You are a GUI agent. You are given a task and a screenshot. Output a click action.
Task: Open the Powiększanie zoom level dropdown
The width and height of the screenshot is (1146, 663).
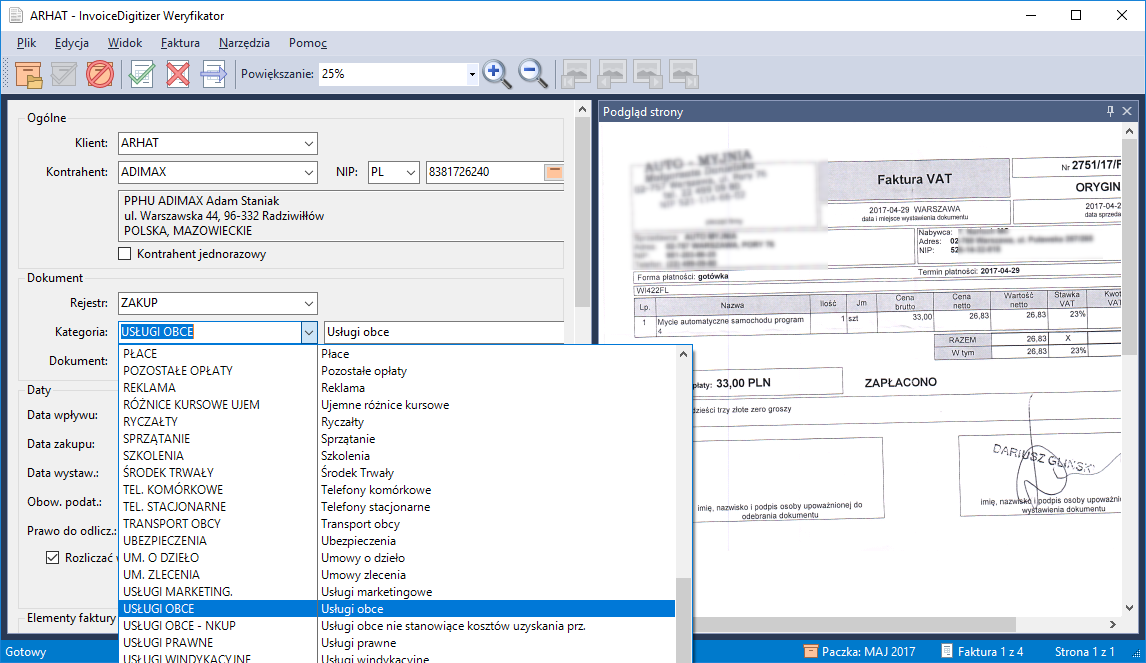tap(472, 74)
